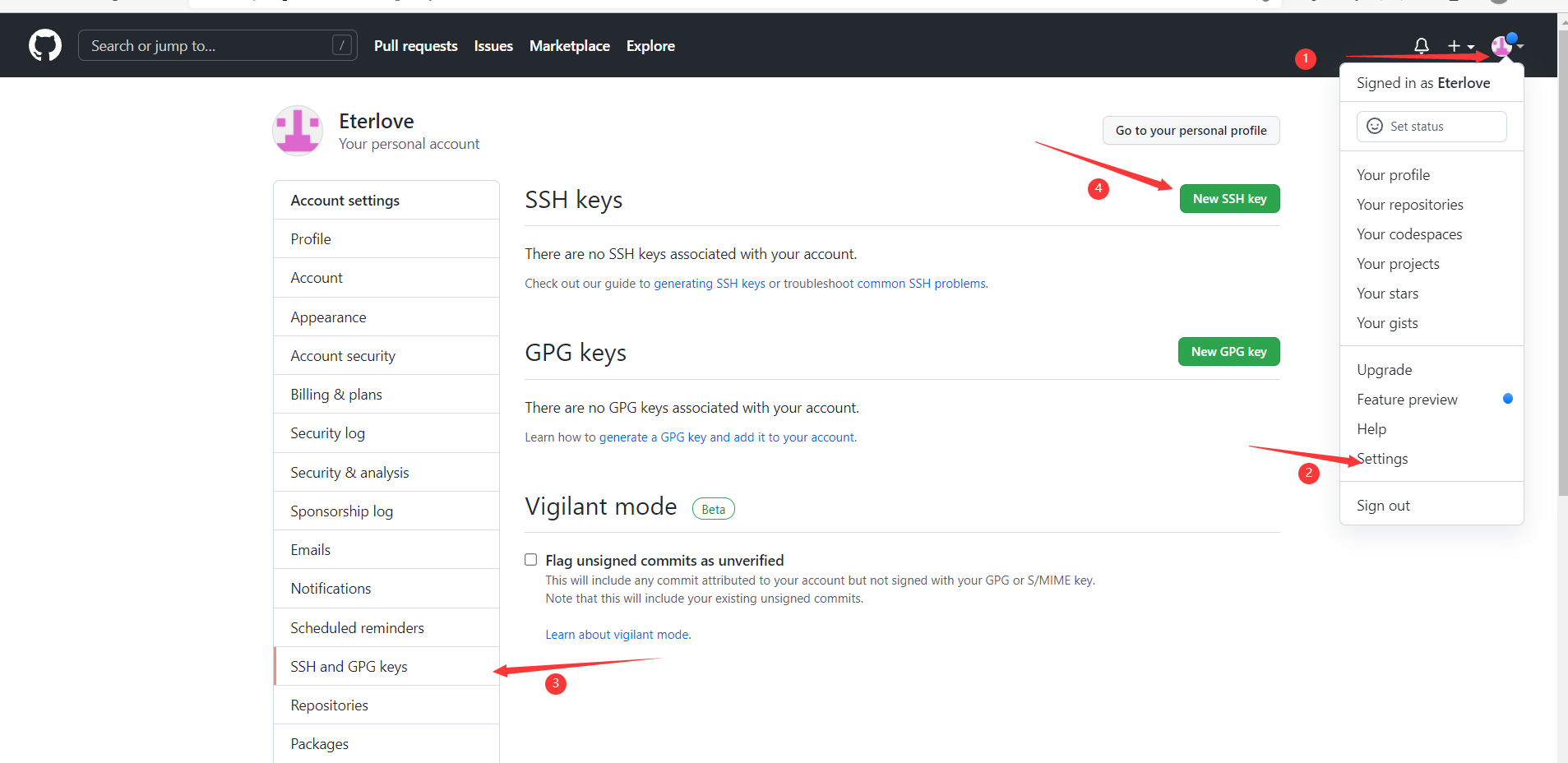Image resolution: width=1568 pixels, height=763 pixels.
Task: Click Sign out in the user menu
Action: (x=1432, y=506)
